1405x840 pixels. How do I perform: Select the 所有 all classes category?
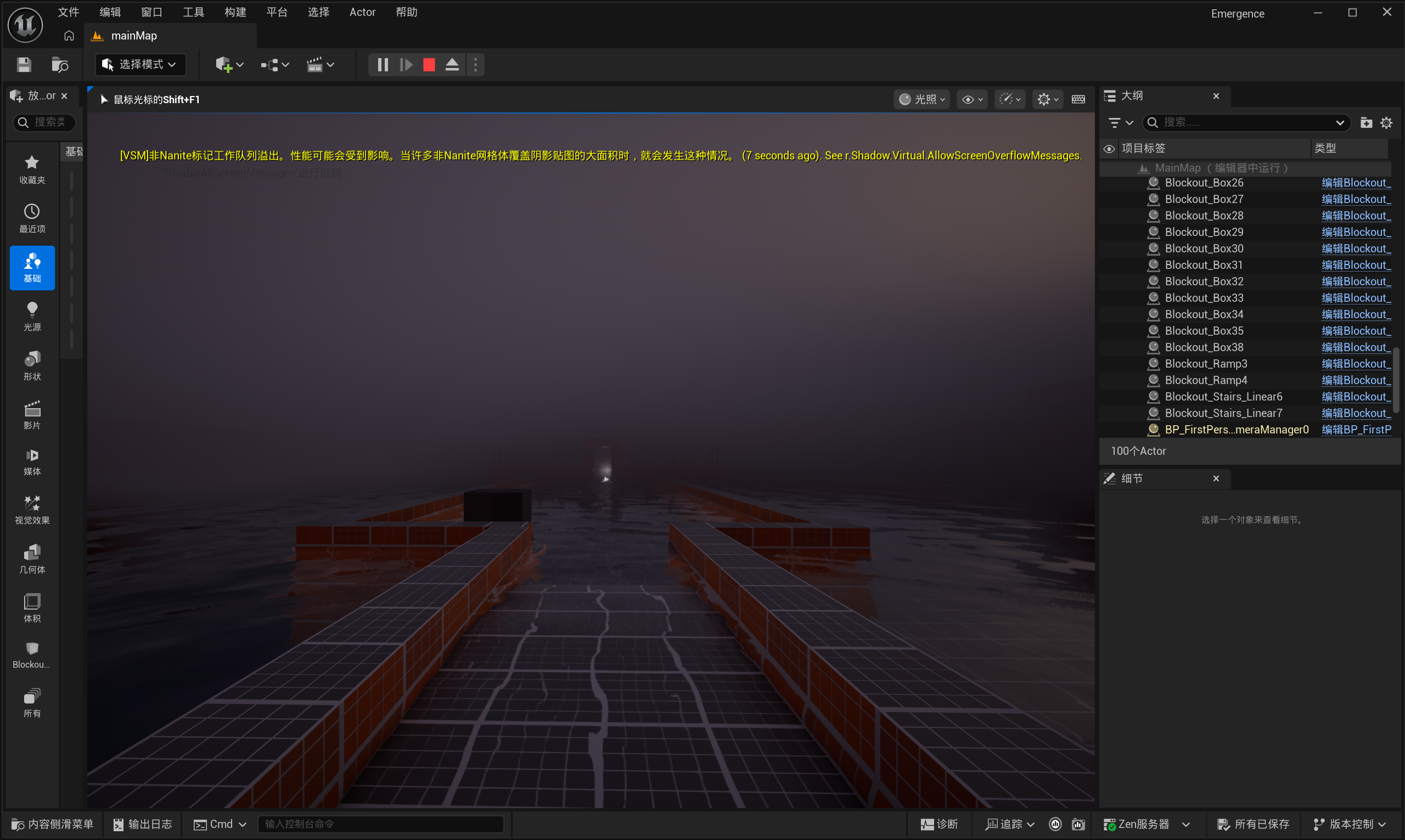click(x=32, y=703)
